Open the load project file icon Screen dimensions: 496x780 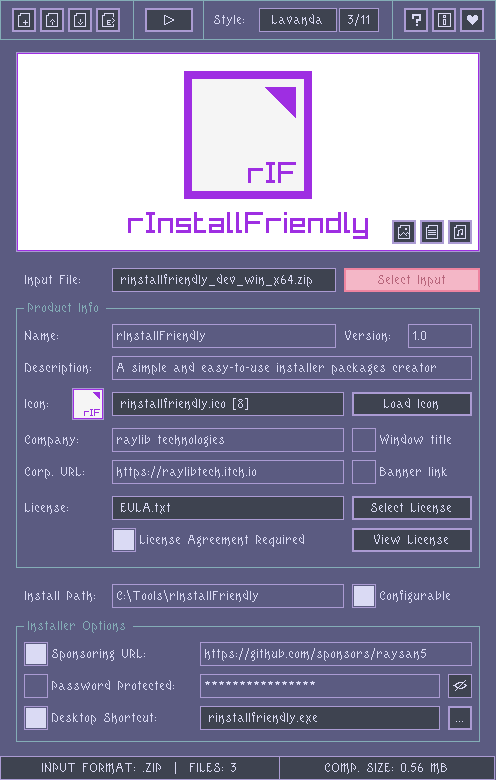(52, 20)
